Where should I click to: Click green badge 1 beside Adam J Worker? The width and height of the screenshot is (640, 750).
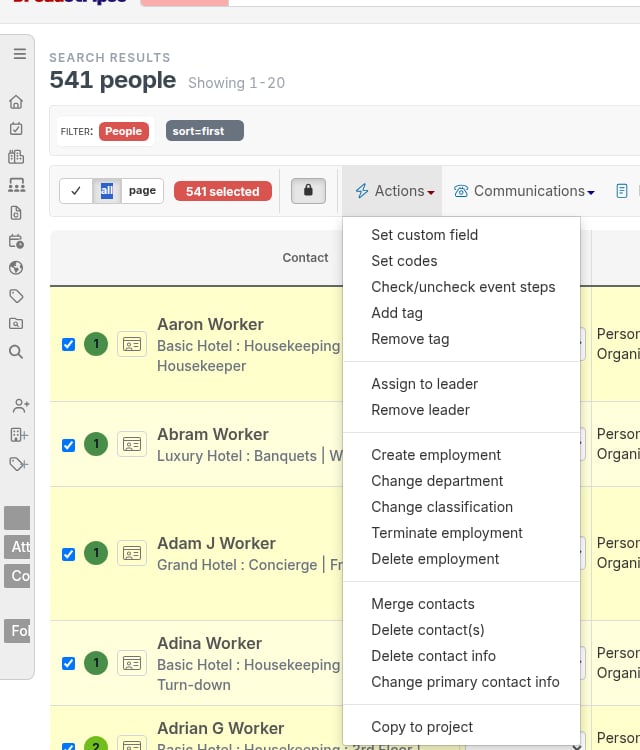96,553
